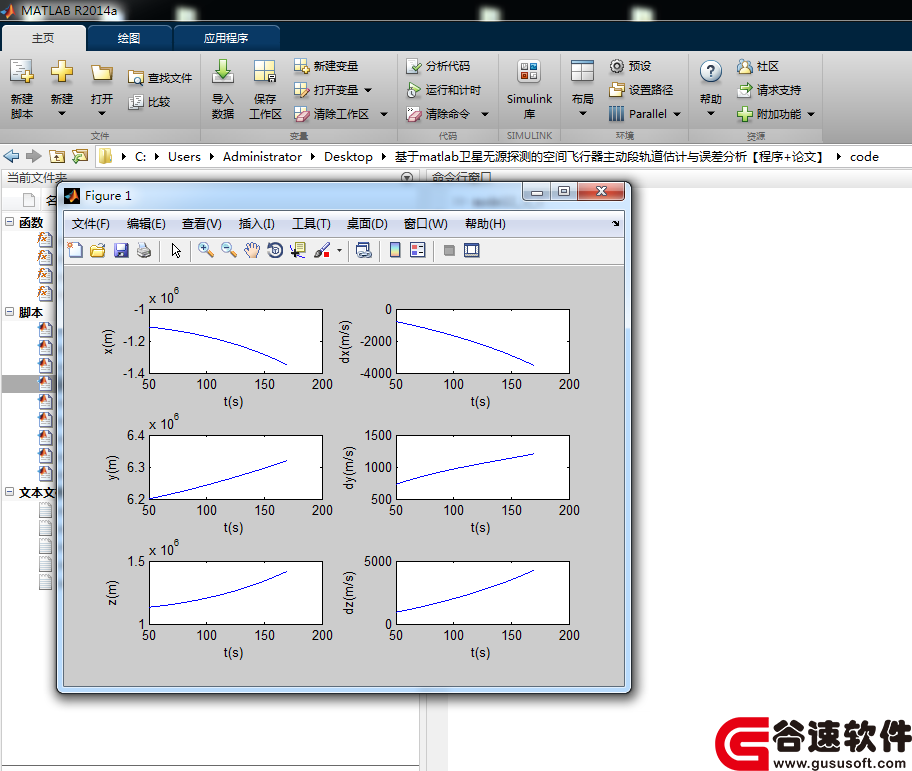Toggle the Edit Plot pointer tool
Viewport: 912px width, 771px height.
click(176, 251)
